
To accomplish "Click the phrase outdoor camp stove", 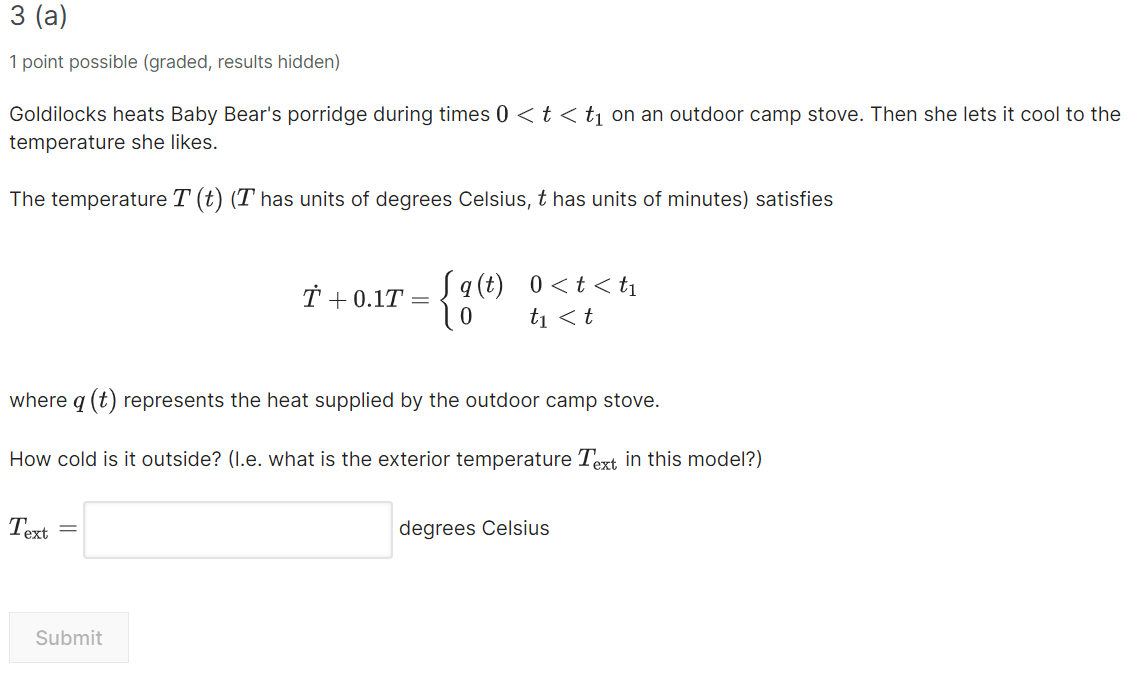I will coord(763,114).
